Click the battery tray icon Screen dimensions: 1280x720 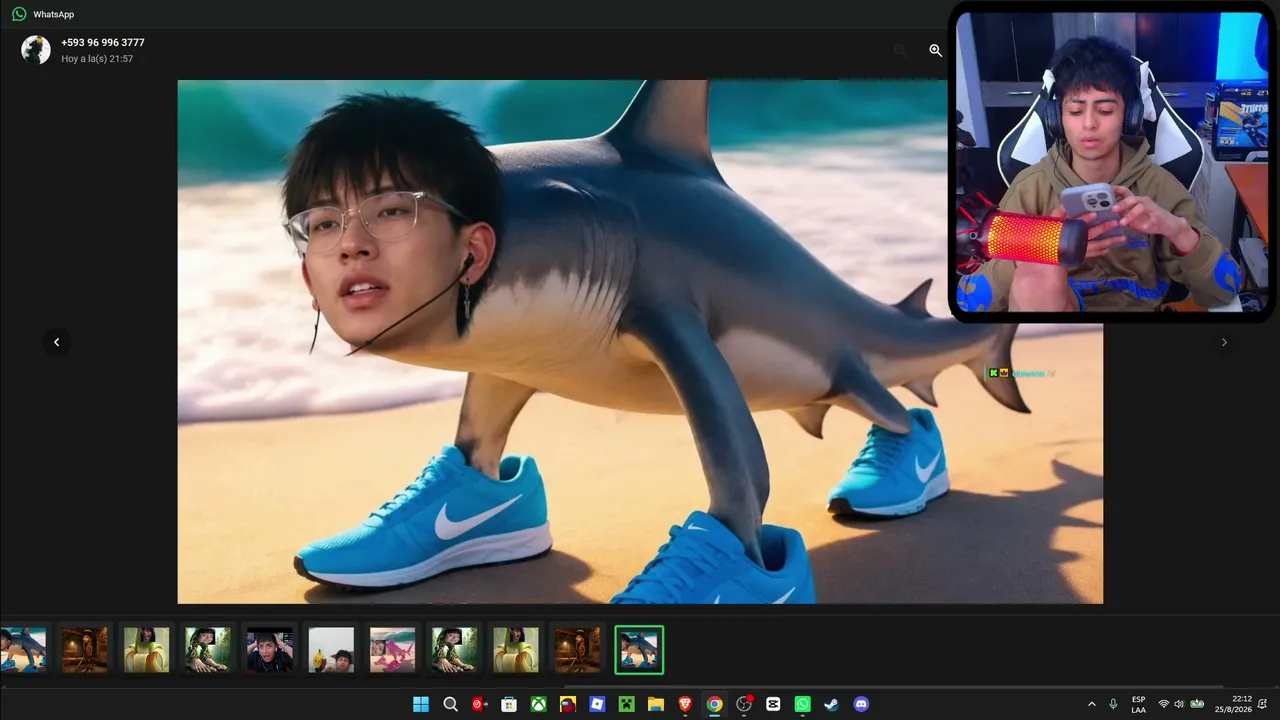pos(1197,704)
